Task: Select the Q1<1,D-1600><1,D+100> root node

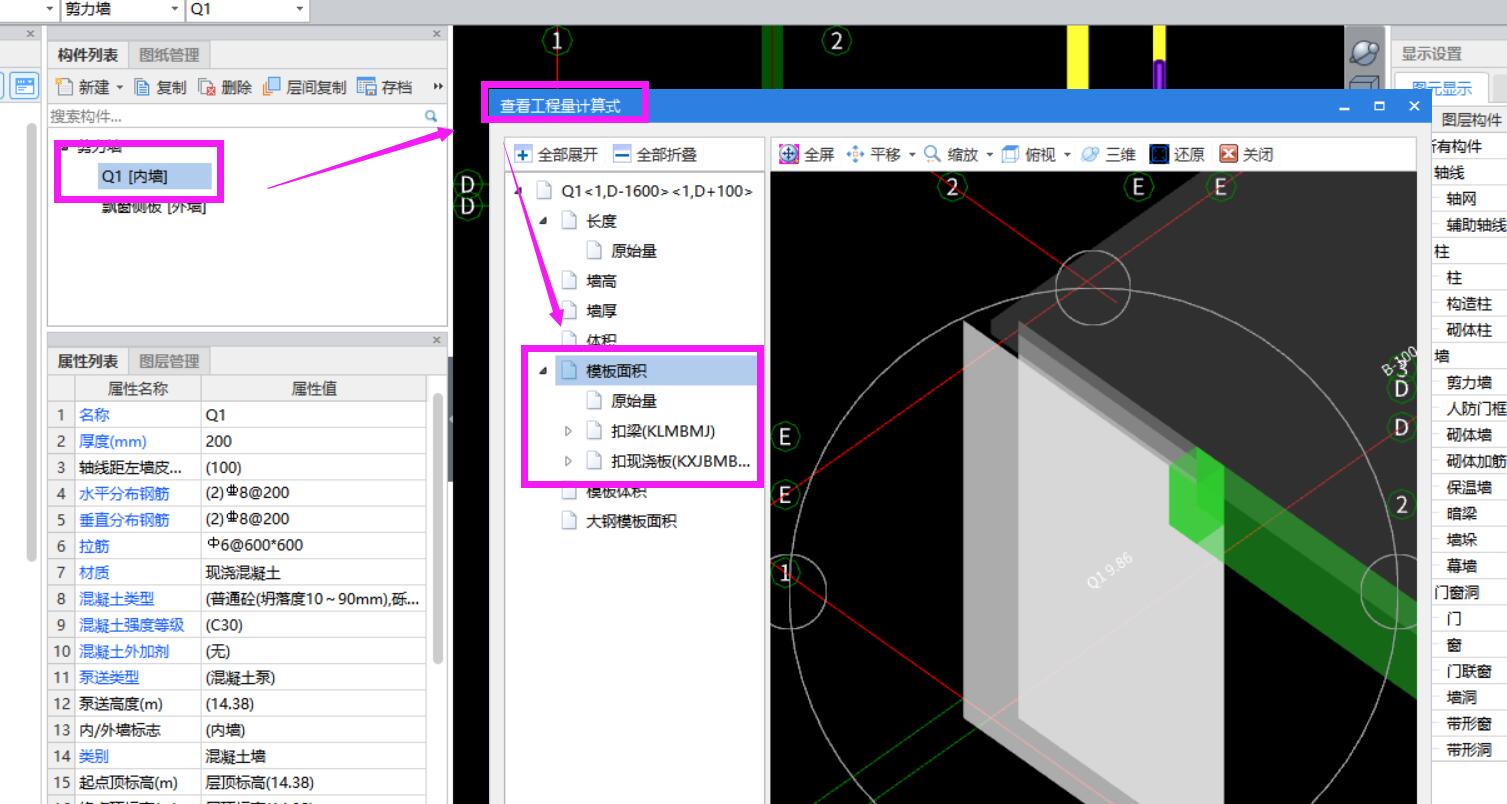Action: (x=656, y=191)
